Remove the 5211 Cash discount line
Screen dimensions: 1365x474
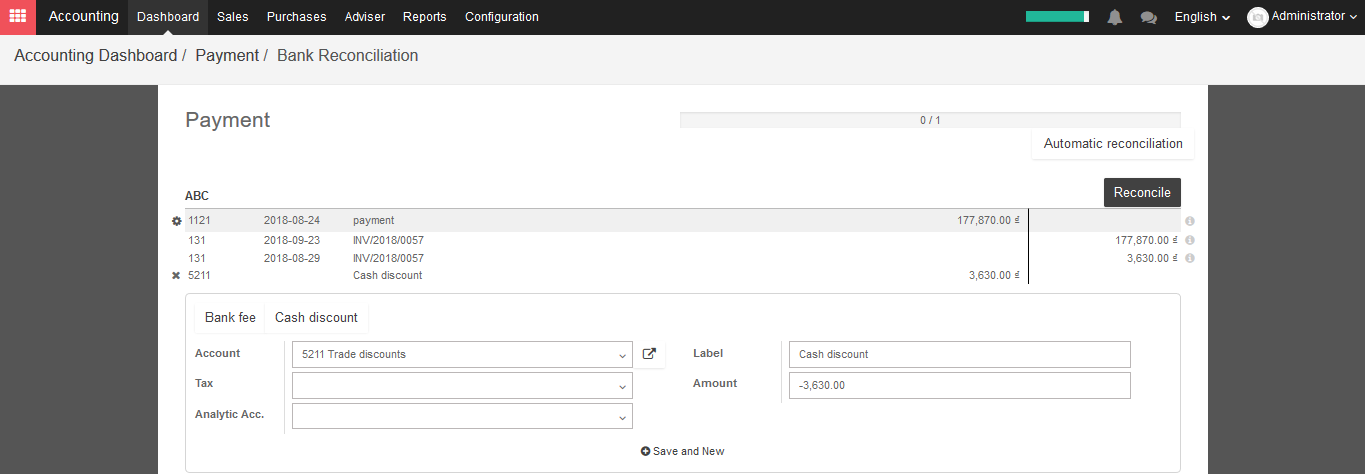click(176, 276)
